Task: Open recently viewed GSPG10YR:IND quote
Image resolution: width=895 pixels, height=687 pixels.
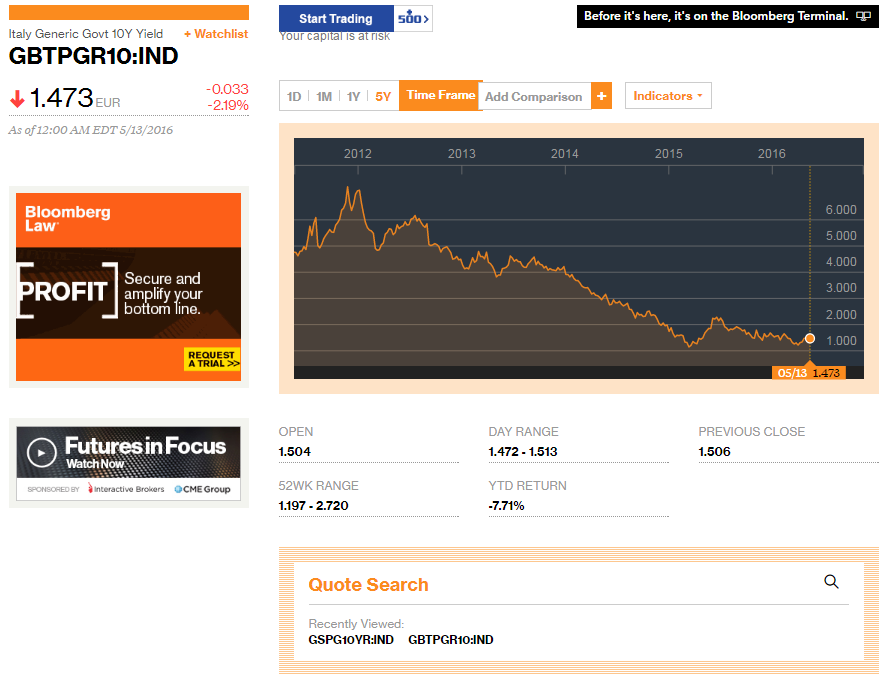Action: click(x=351, y=640)
